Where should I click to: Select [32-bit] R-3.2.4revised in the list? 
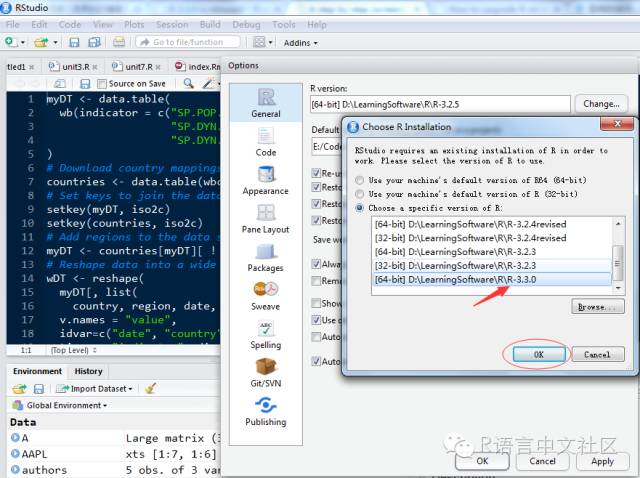(x=492, y=238)
